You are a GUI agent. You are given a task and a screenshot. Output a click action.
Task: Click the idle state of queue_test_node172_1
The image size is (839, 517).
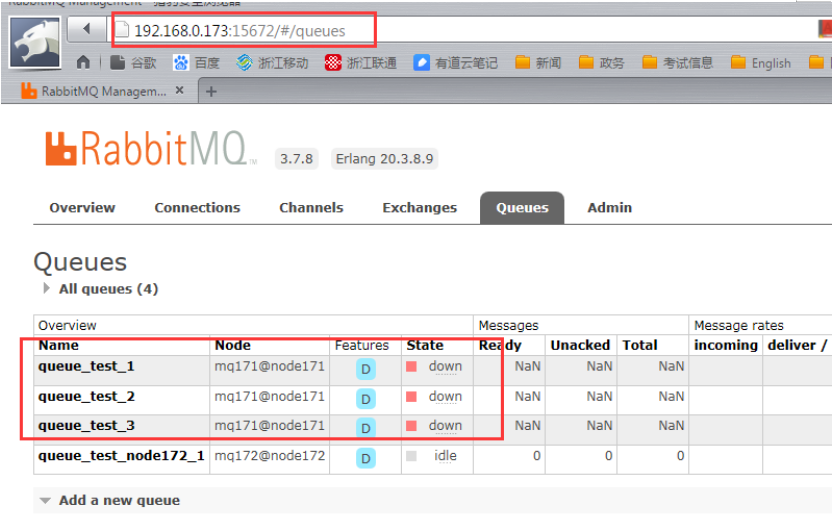coord(445,455)
